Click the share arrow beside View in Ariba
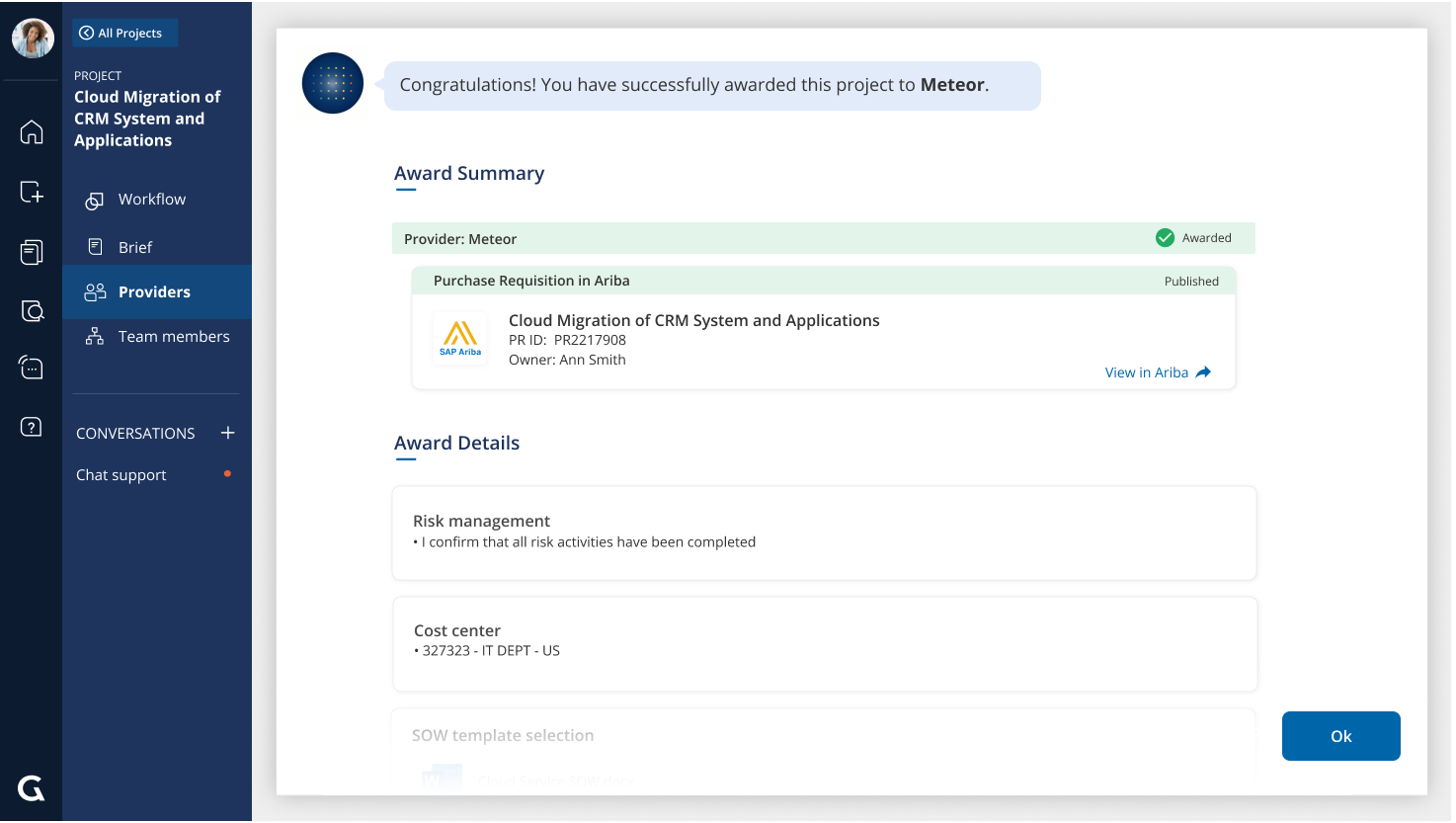The image size is (1456, 823). 1203,372
